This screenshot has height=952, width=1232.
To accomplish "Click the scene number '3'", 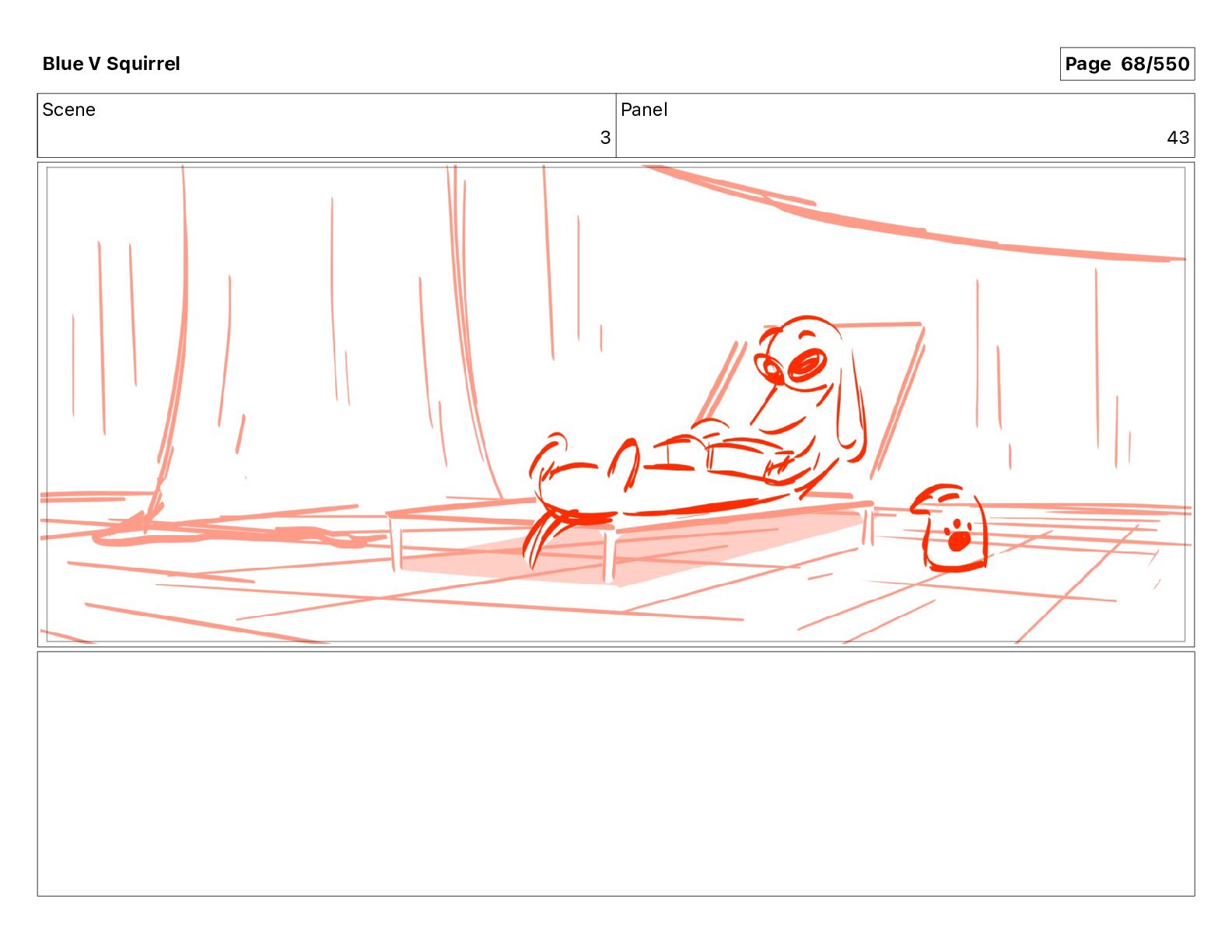I will 605,138.
